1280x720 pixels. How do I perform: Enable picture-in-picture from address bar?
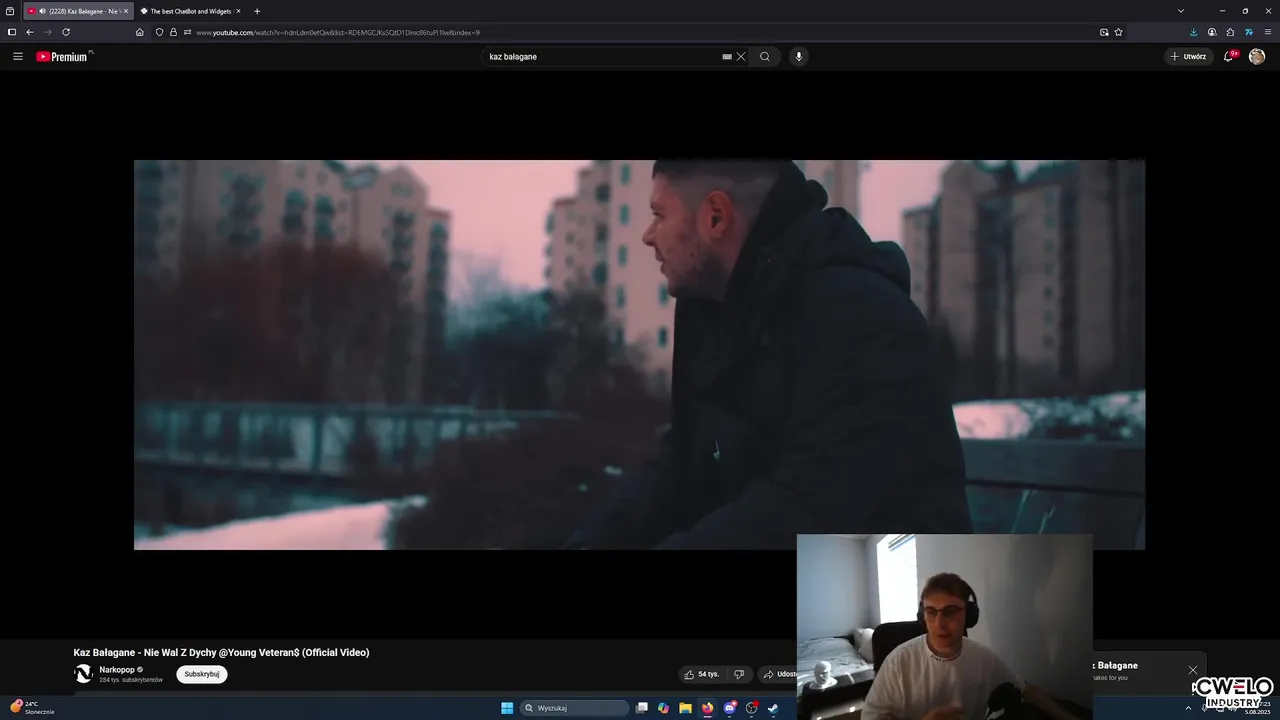click(x=1104, y=32)
